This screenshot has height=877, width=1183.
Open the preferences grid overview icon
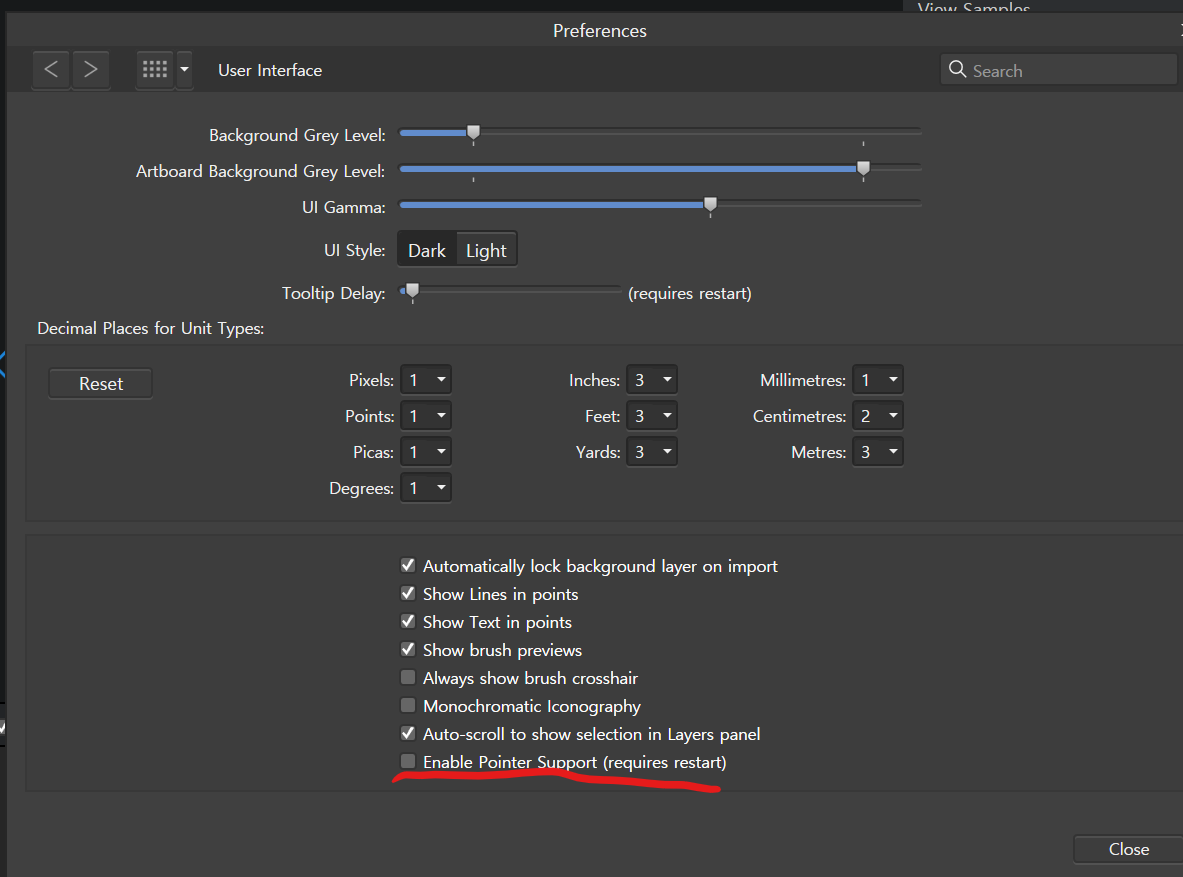point(155,70)
